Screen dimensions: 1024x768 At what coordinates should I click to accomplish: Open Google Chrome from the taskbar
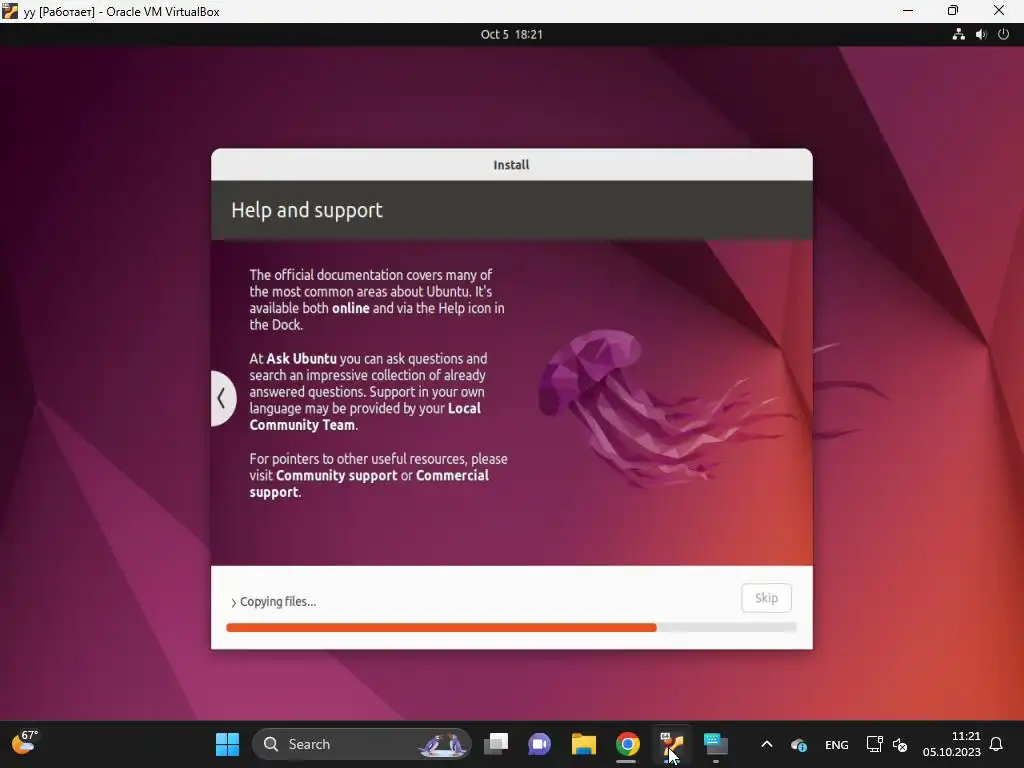point(628,744)
